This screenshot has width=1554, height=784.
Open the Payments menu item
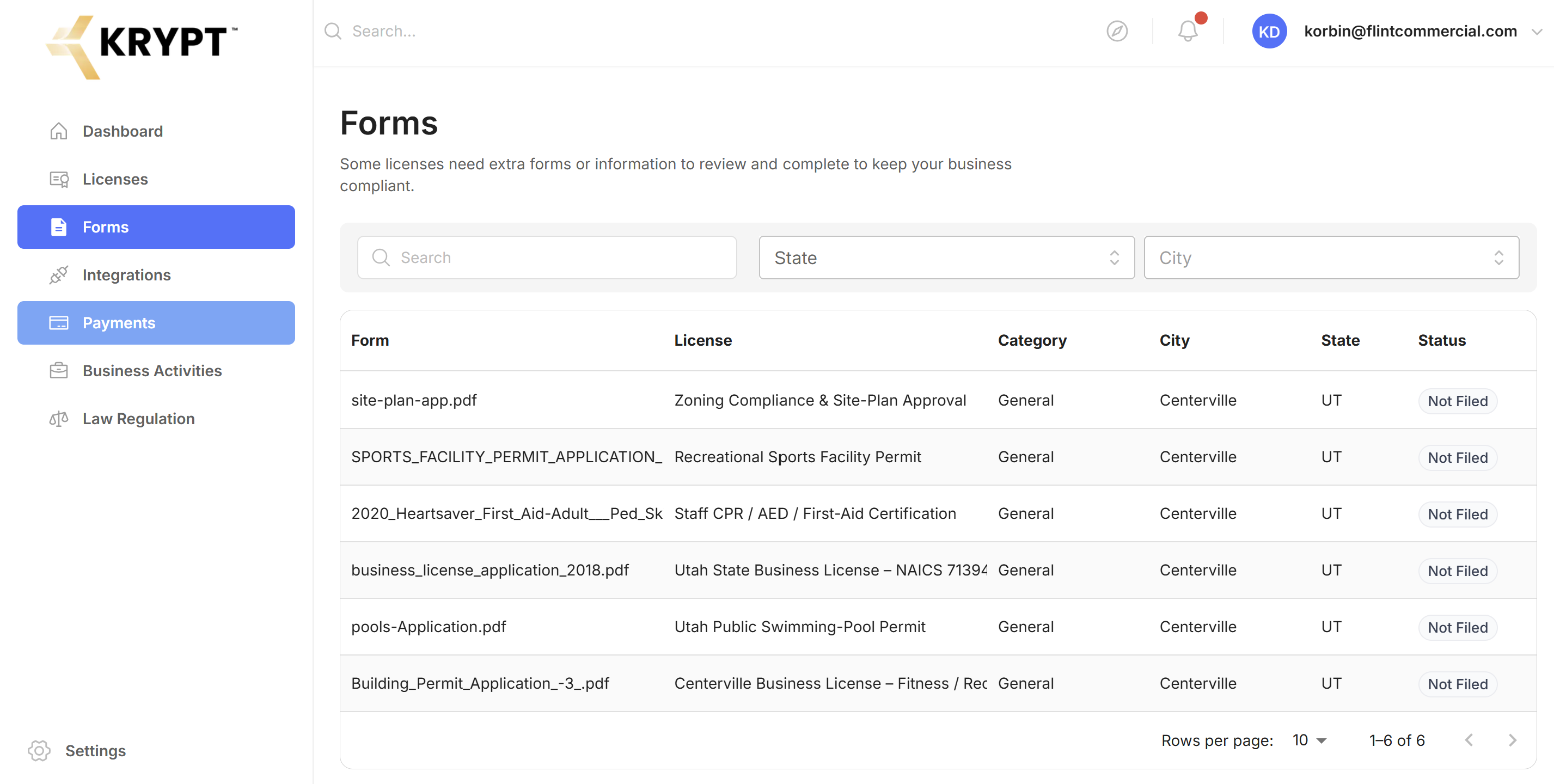pyautogui.click(x=156, y=323)
